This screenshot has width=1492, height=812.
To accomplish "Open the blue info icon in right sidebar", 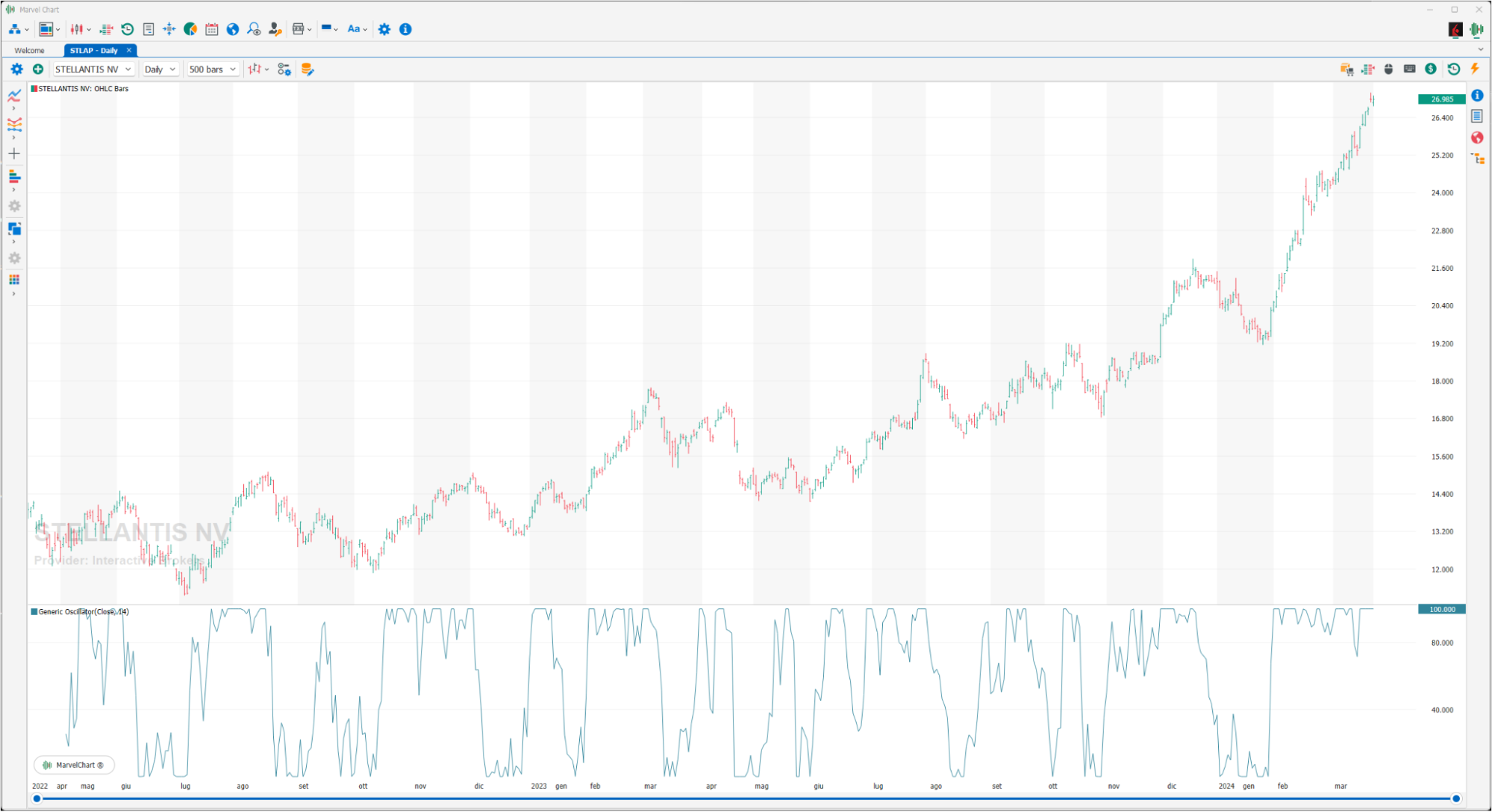I will (1477, 96).
